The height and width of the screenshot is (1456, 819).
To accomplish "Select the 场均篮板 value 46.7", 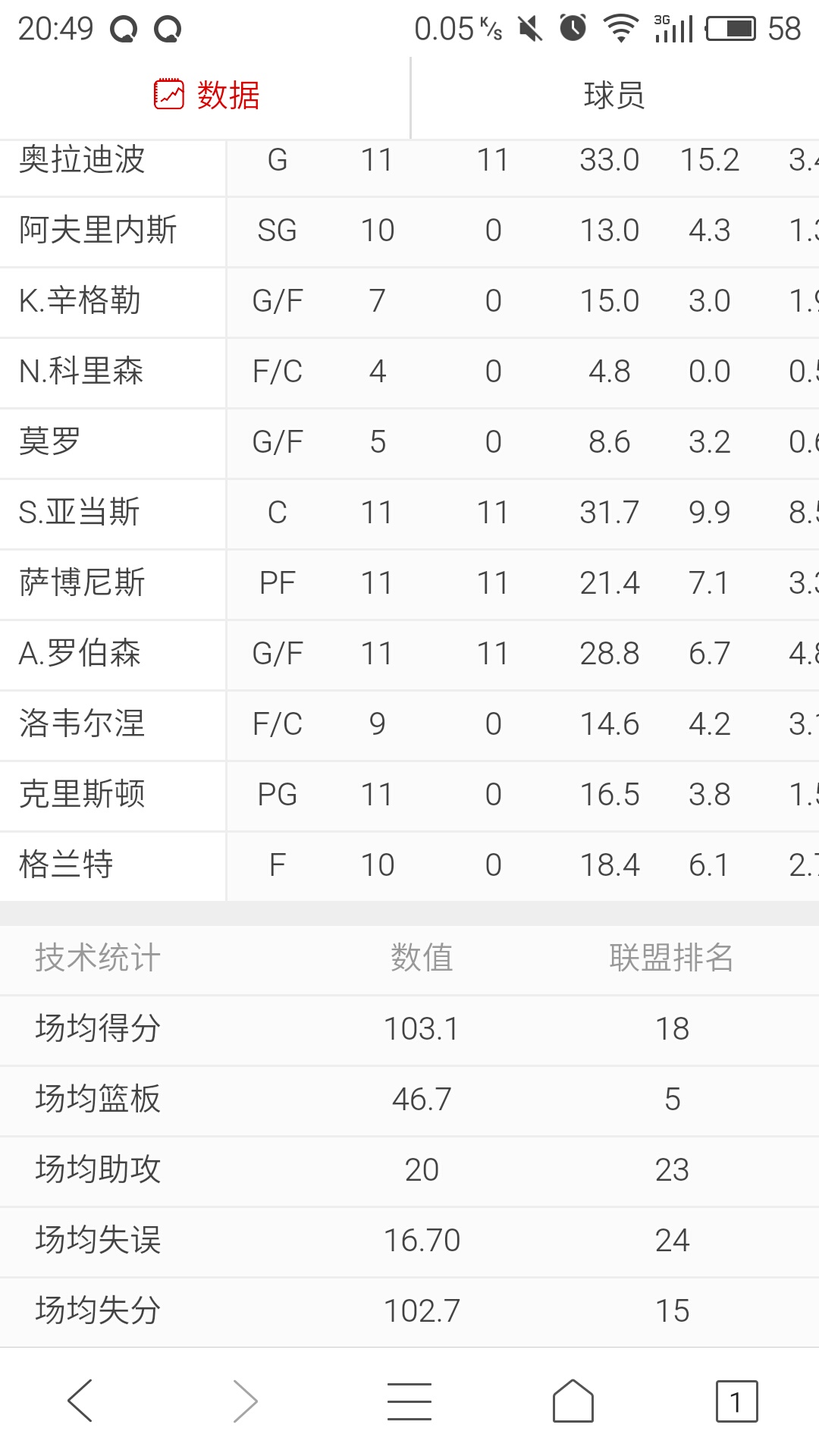I will pos(422,1100).
